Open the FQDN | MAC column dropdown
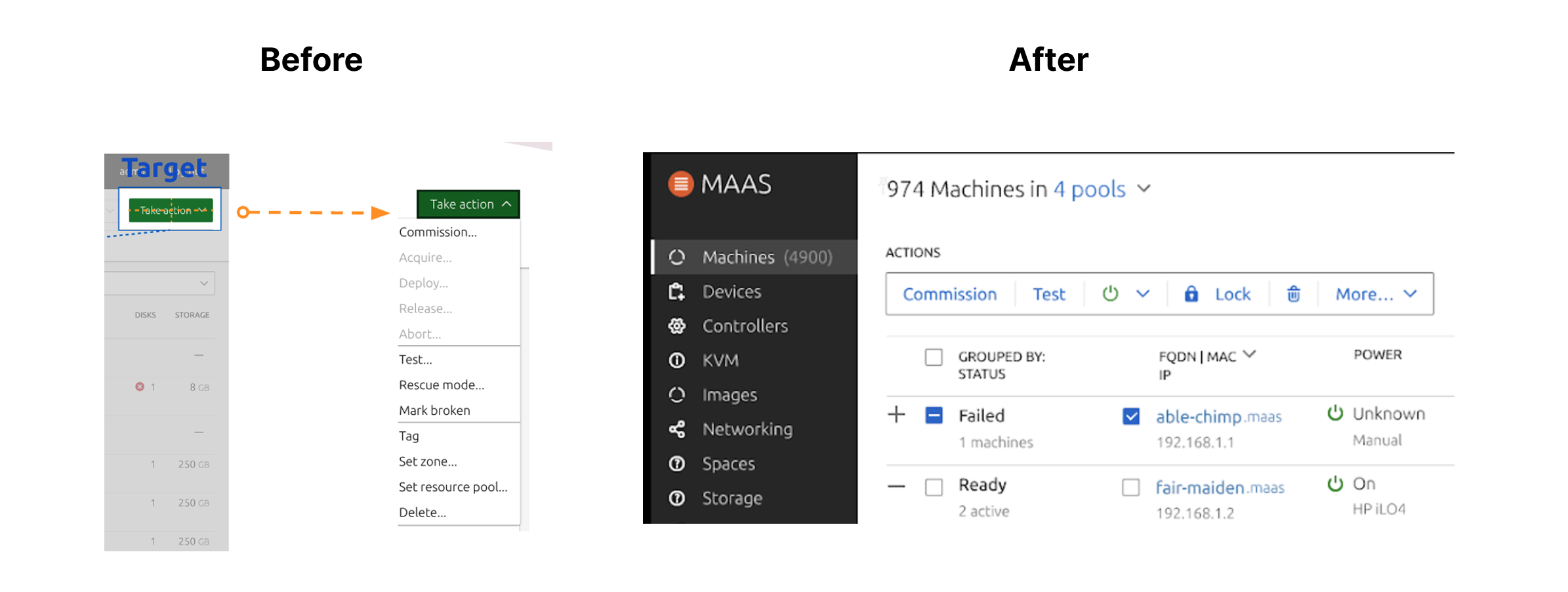This screenshot has height=592, width=1568. (x=1249, y=354)
